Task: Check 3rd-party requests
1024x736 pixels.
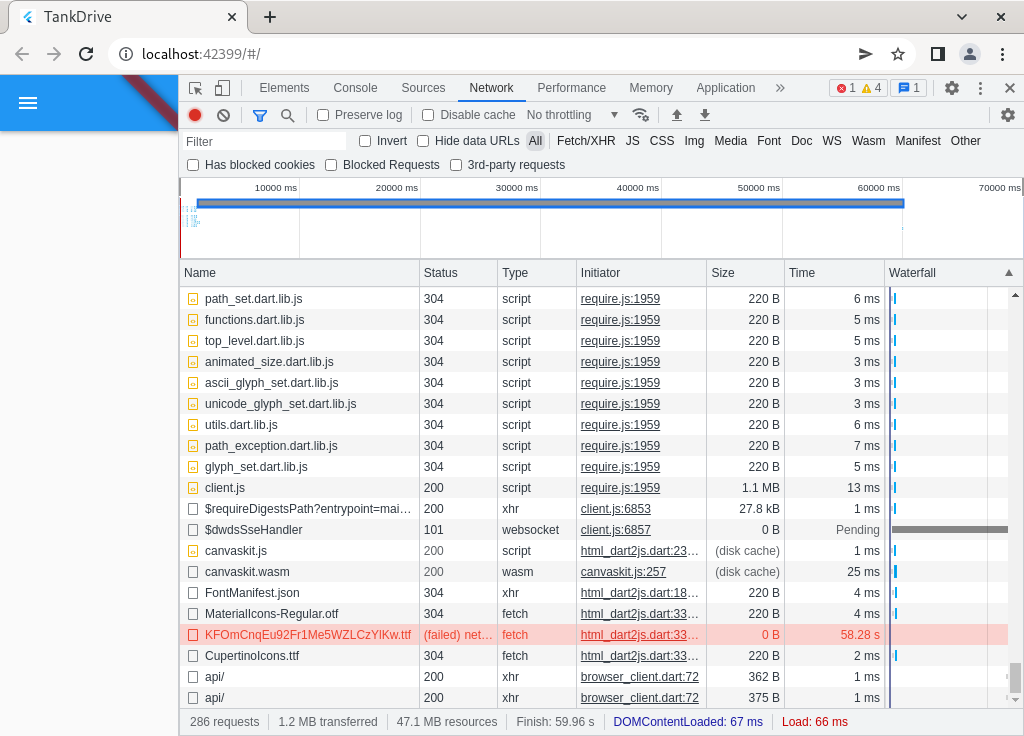Action: 456,165
